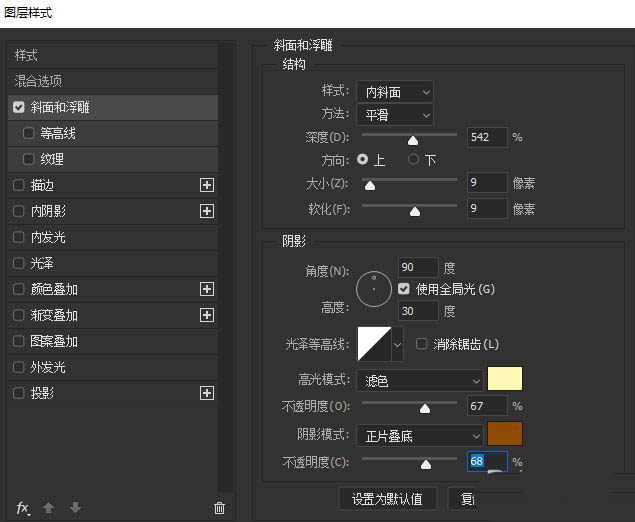Select direction 上 radio button
635x522 pixels.
pyautogui.click(x=362, y=160)
